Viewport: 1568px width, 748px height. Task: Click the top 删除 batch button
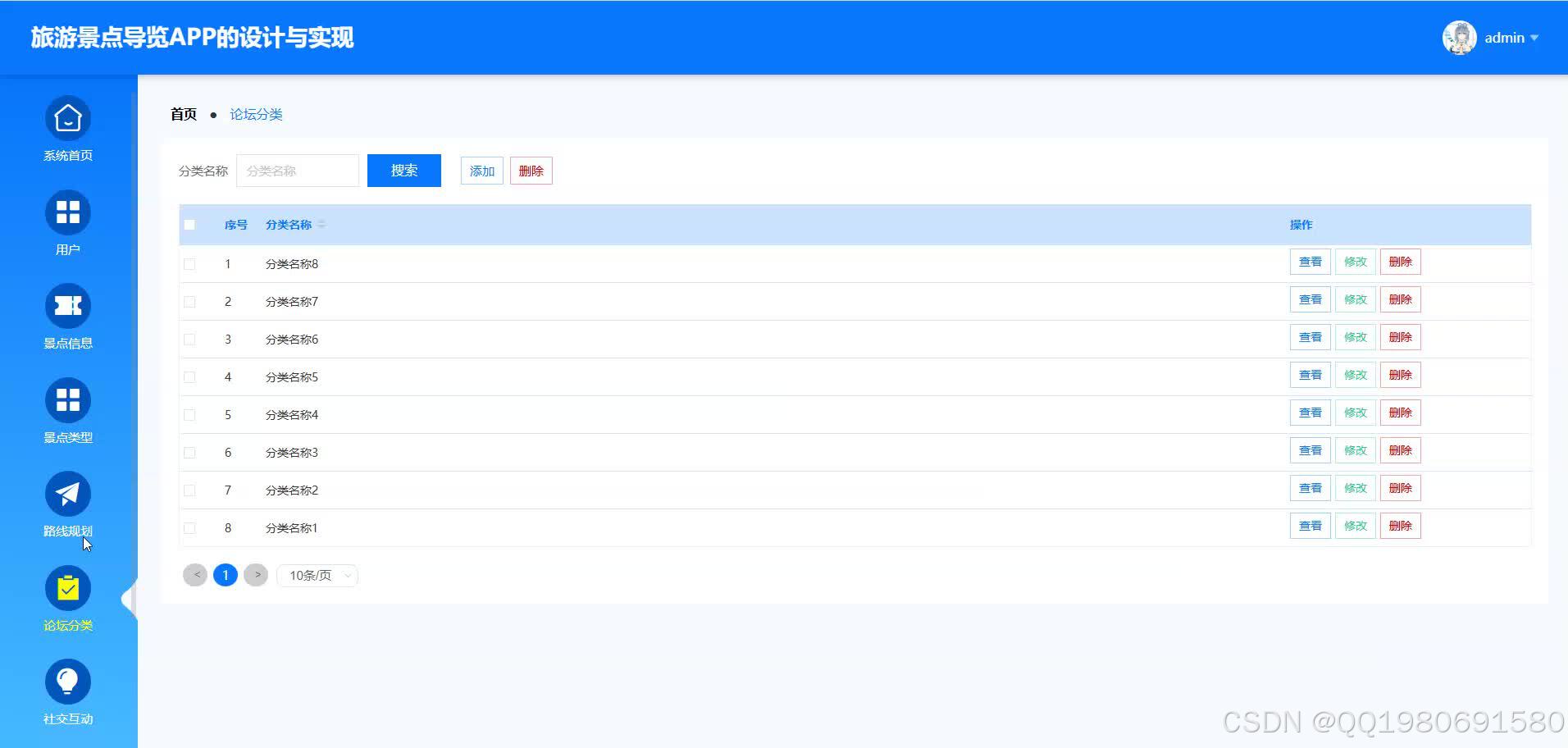(x=531, y=171)
